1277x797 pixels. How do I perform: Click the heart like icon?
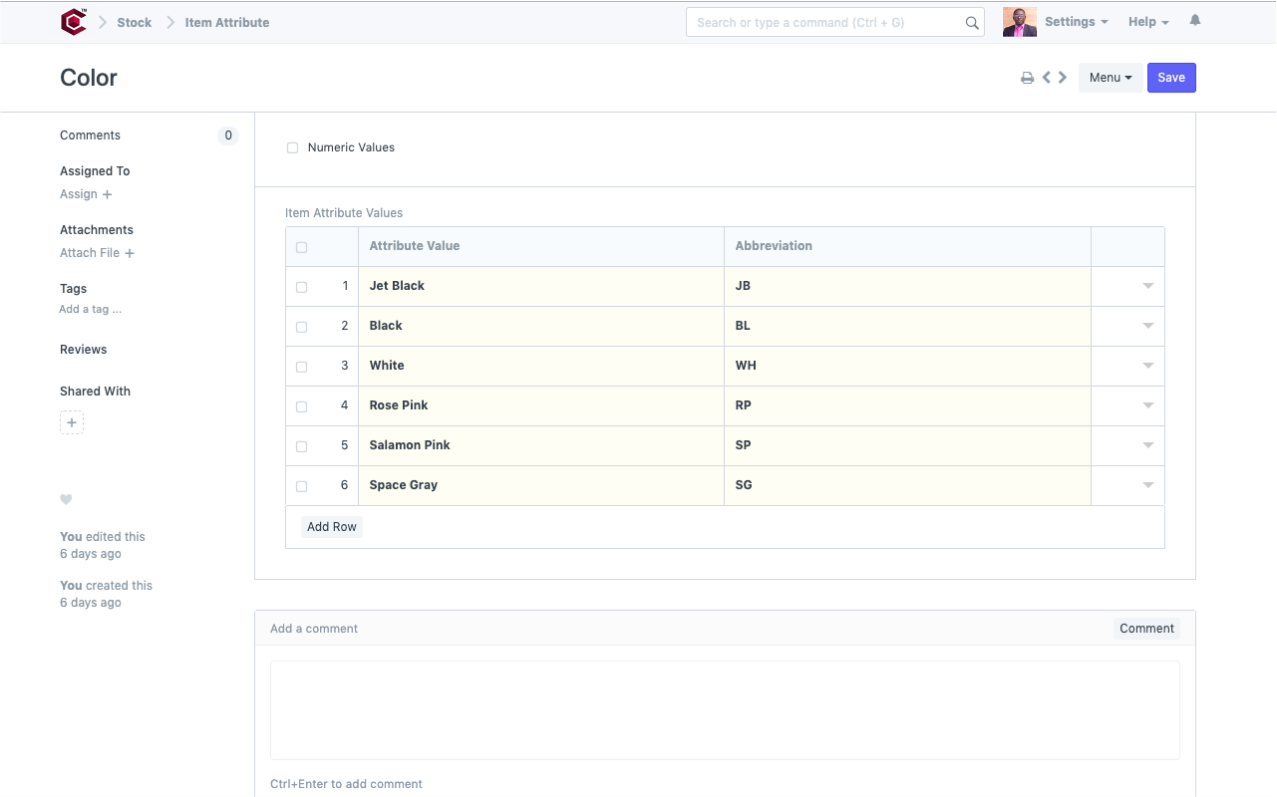point(66,499)
